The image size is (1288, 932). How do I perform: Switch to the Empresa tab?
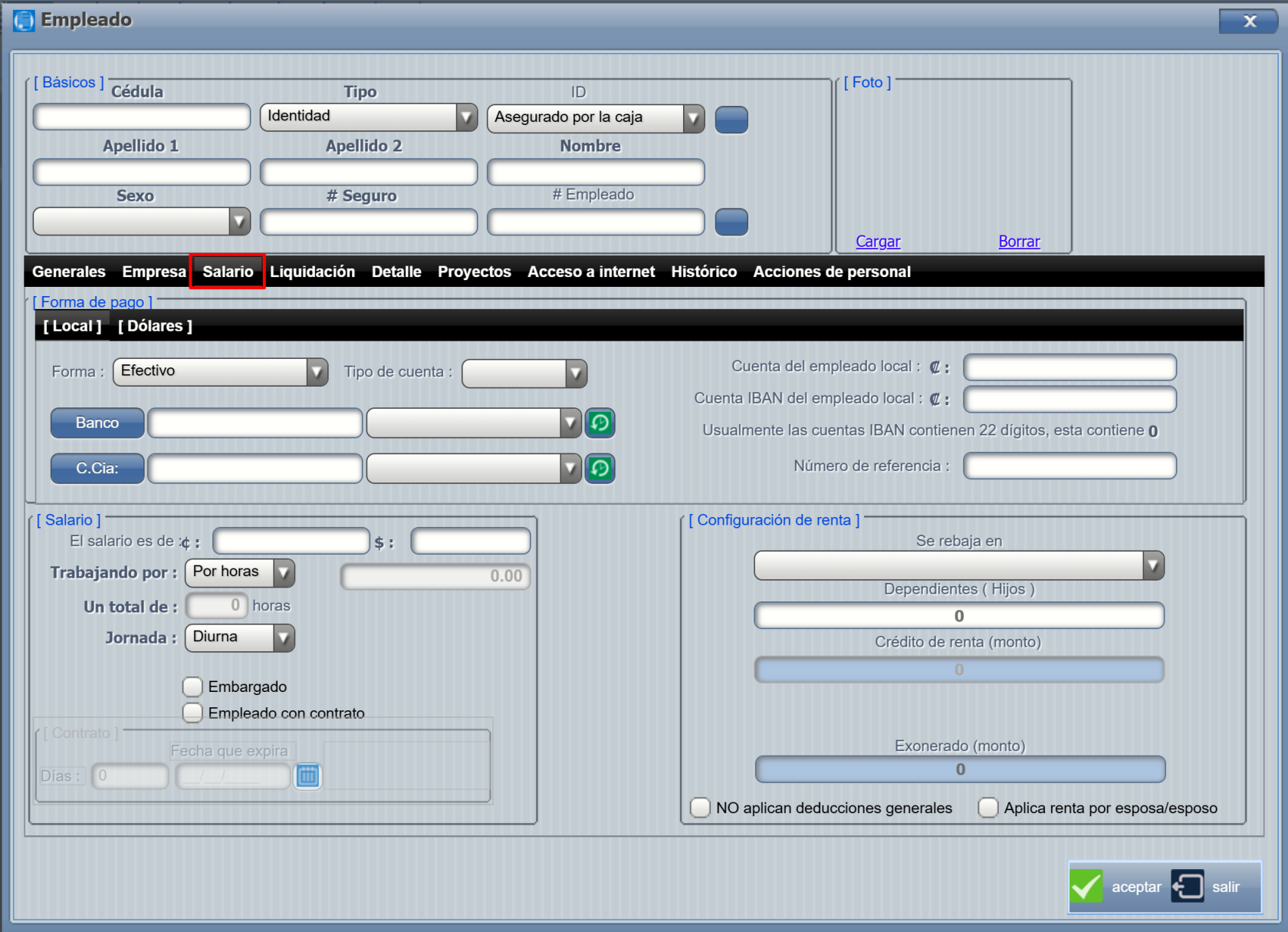(154, 272)
